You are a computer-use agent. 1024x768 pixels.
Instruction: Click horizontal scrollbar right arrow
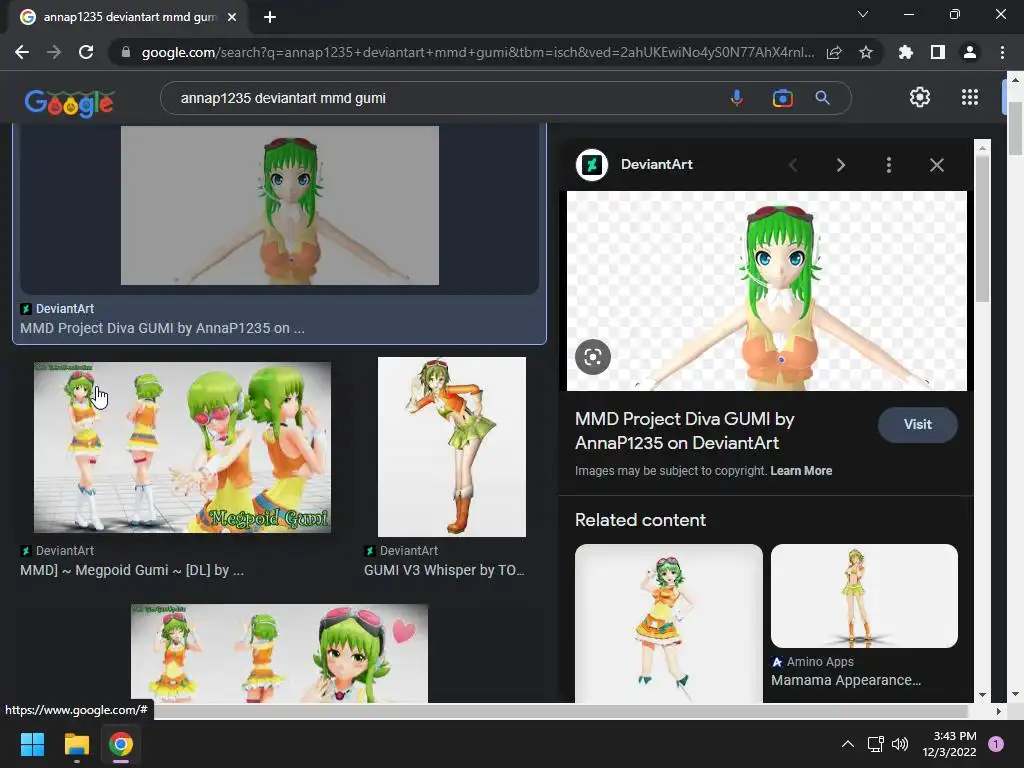pos(999,711)
